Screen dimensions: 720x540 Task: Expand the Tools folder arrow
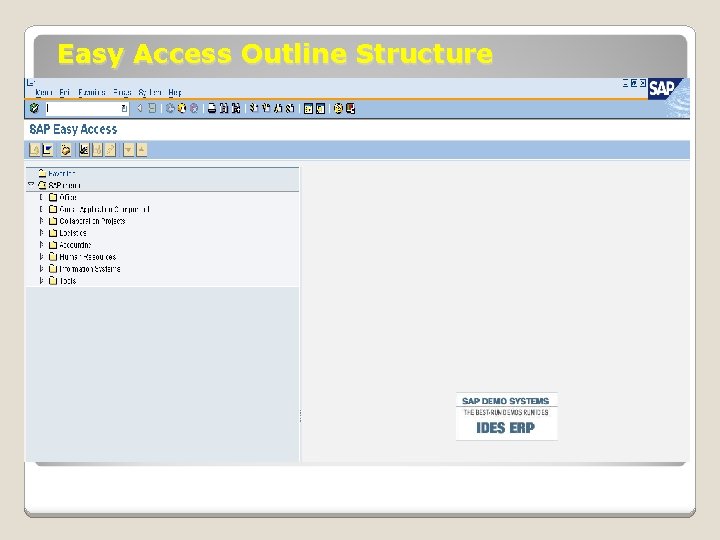tap(41, 281)
